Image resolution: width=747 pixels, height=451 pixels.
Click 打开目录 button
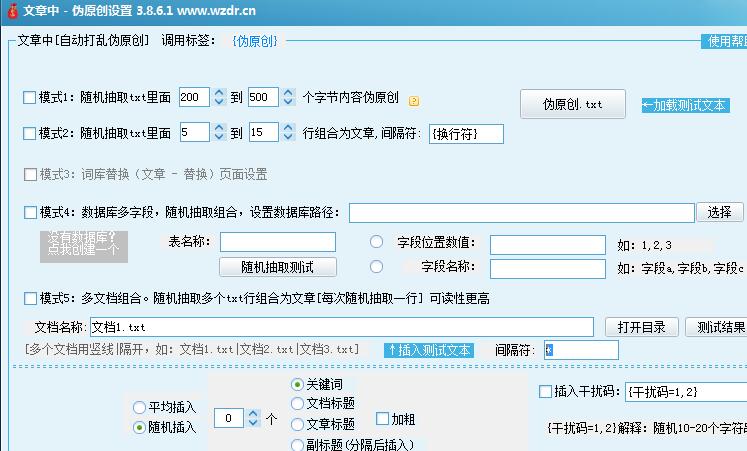pos(641,327)
